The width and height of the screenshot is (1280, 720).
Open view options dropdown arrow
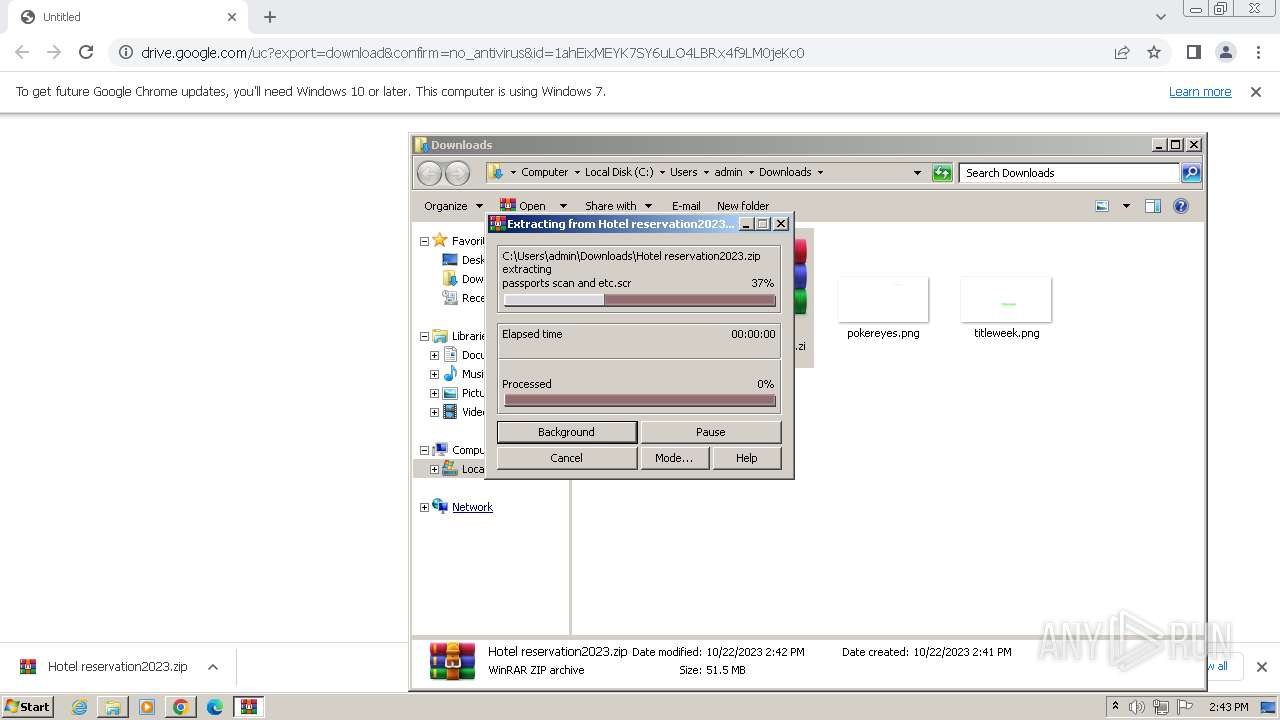(x=1126, y=206)
